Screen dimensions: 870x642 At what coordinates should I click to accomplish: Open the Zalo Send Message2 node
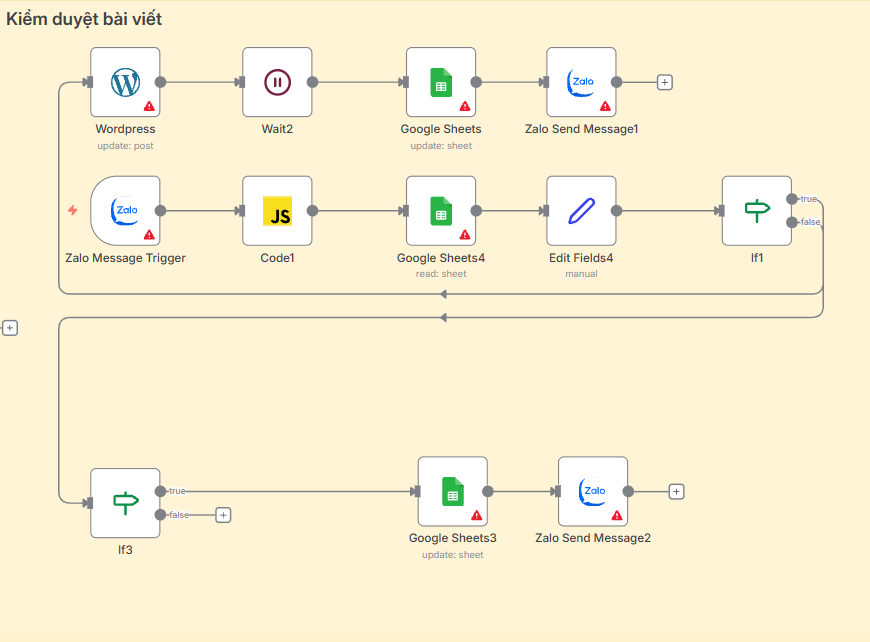pyautogui.click(x=593, y=491)
